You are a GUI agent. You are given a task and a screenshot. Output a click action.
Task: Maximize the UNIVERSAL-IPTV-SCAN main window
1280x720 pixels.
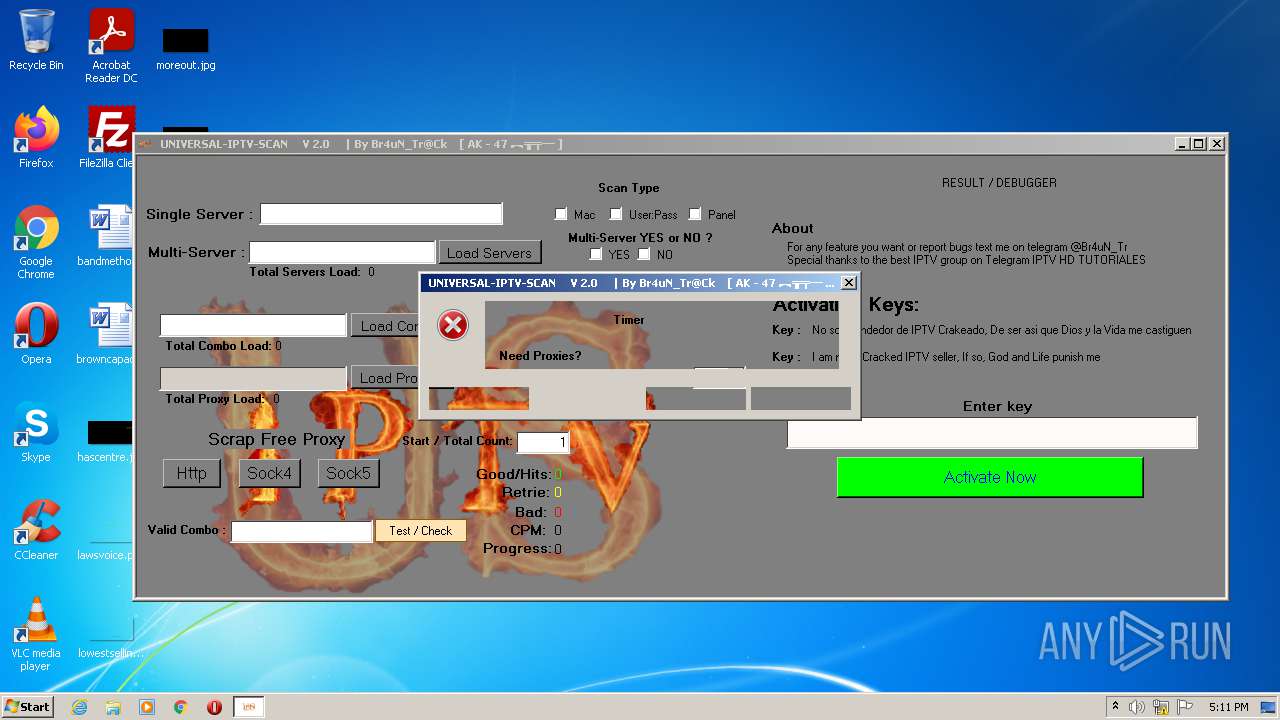click(x=1199, y=144)
